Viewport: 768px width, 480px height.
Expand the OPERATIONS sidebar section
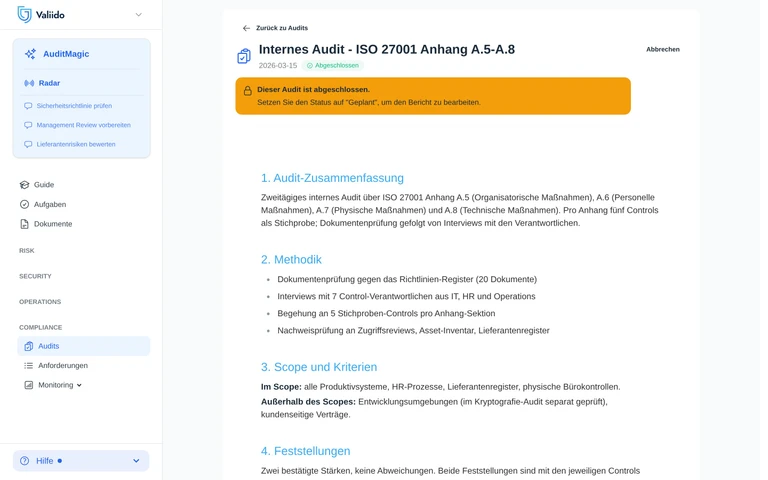click(40, 302)
